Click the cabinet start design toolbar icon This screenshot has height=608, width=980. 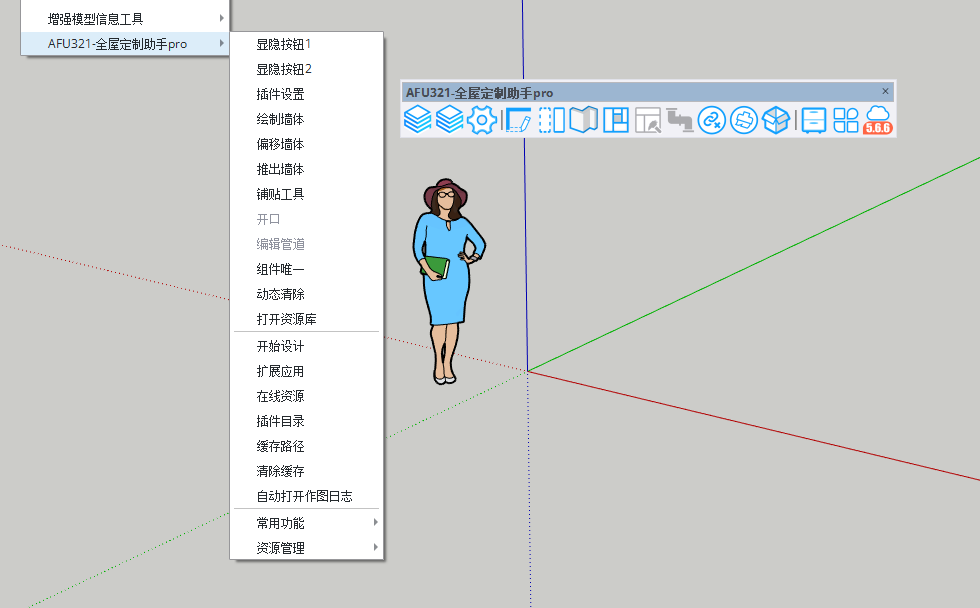[x=814, y=120]
